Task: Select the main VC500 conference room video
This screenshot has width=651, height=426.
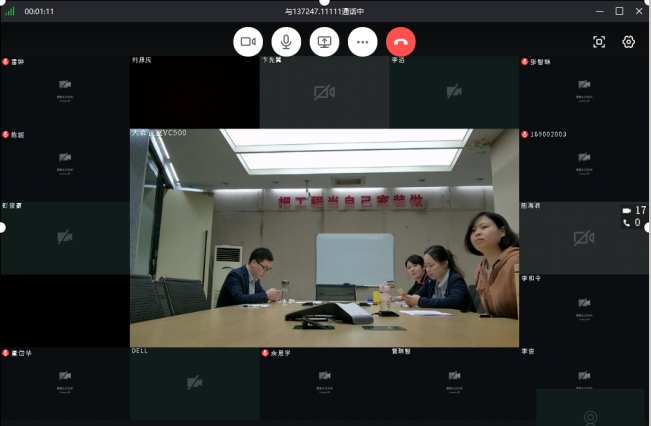Action: coord(324,237)
